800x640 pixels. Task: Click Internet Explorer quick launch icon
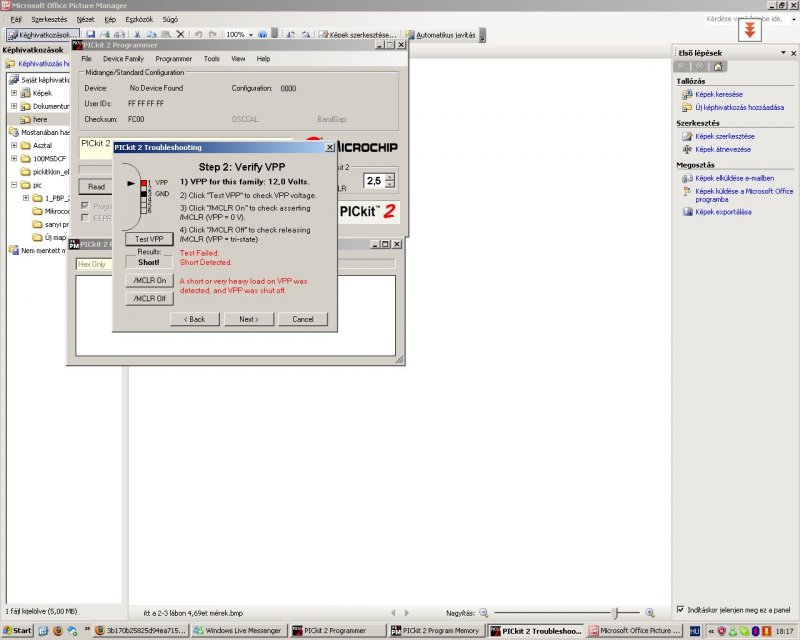pyautogui.click(x=43, y=630)
